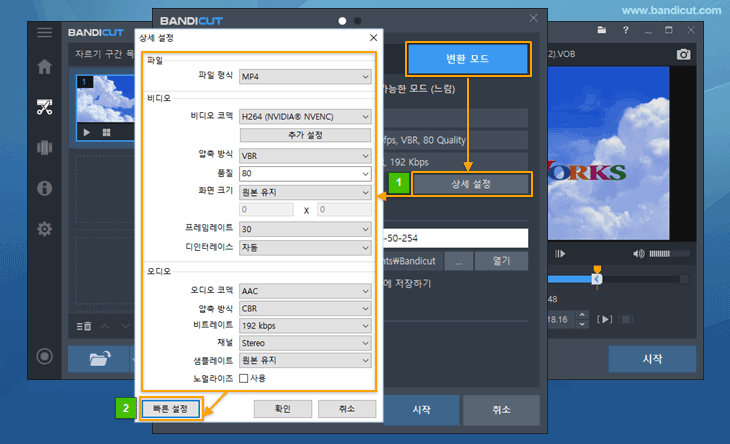This screenshot has height=444, width=730.
Task: Open the 샘플레이트 원본 유지 dropdown
Action: 305,360
